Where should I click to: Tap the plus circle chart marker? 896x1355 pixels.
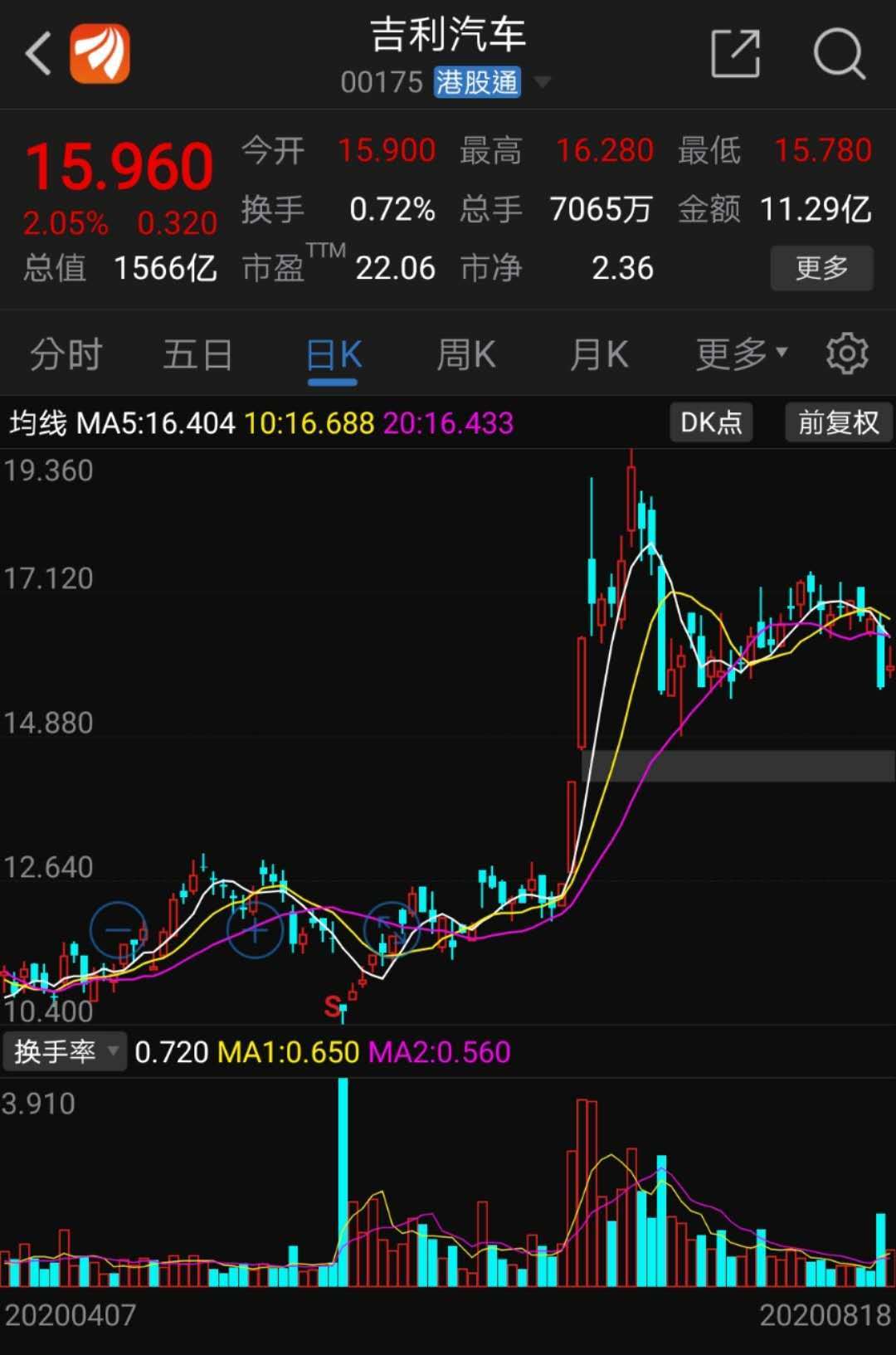pos(256,930)
